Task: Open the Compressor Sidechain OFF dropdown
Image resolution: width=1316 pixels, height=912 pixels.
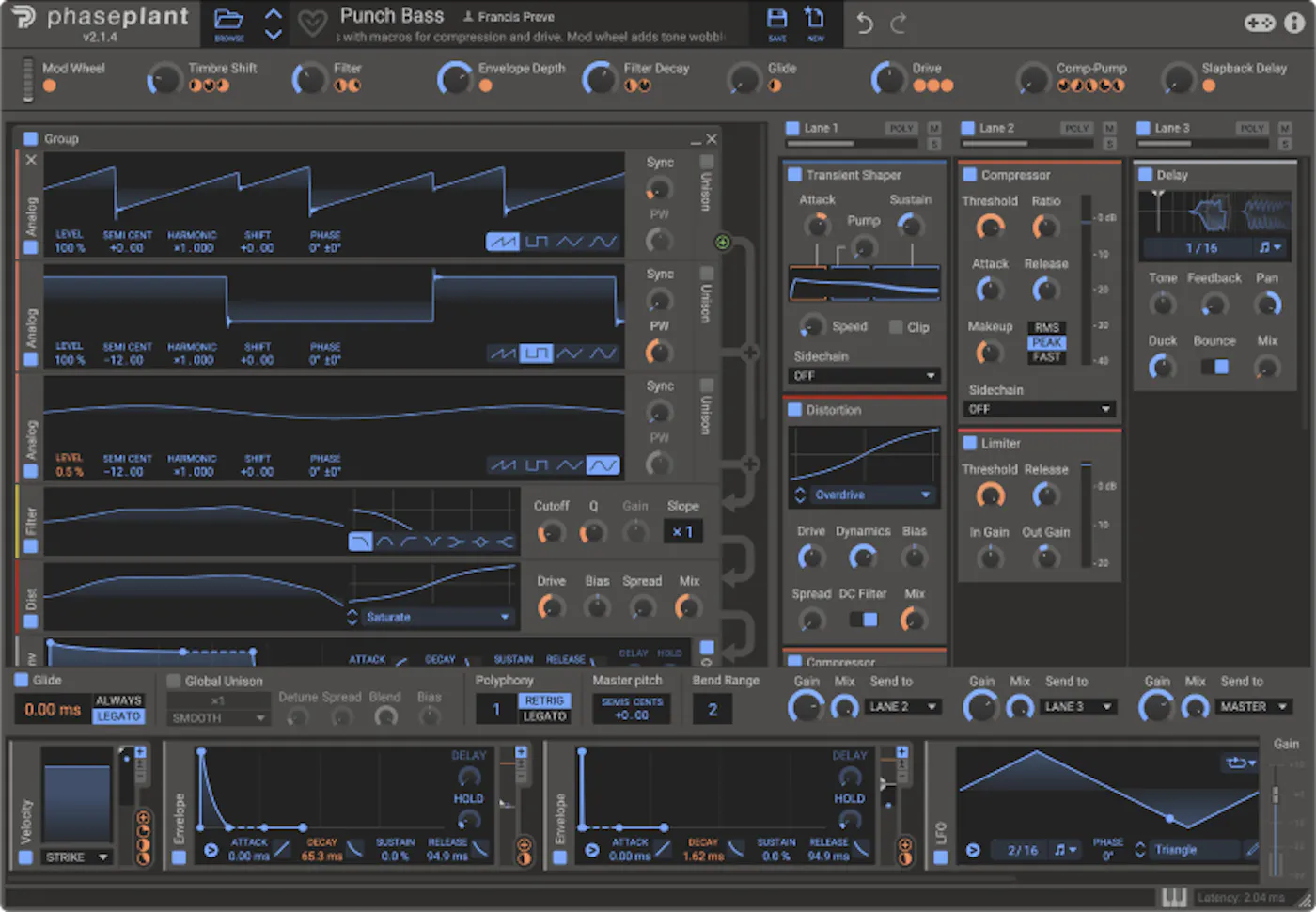Action: point(1039,409)
